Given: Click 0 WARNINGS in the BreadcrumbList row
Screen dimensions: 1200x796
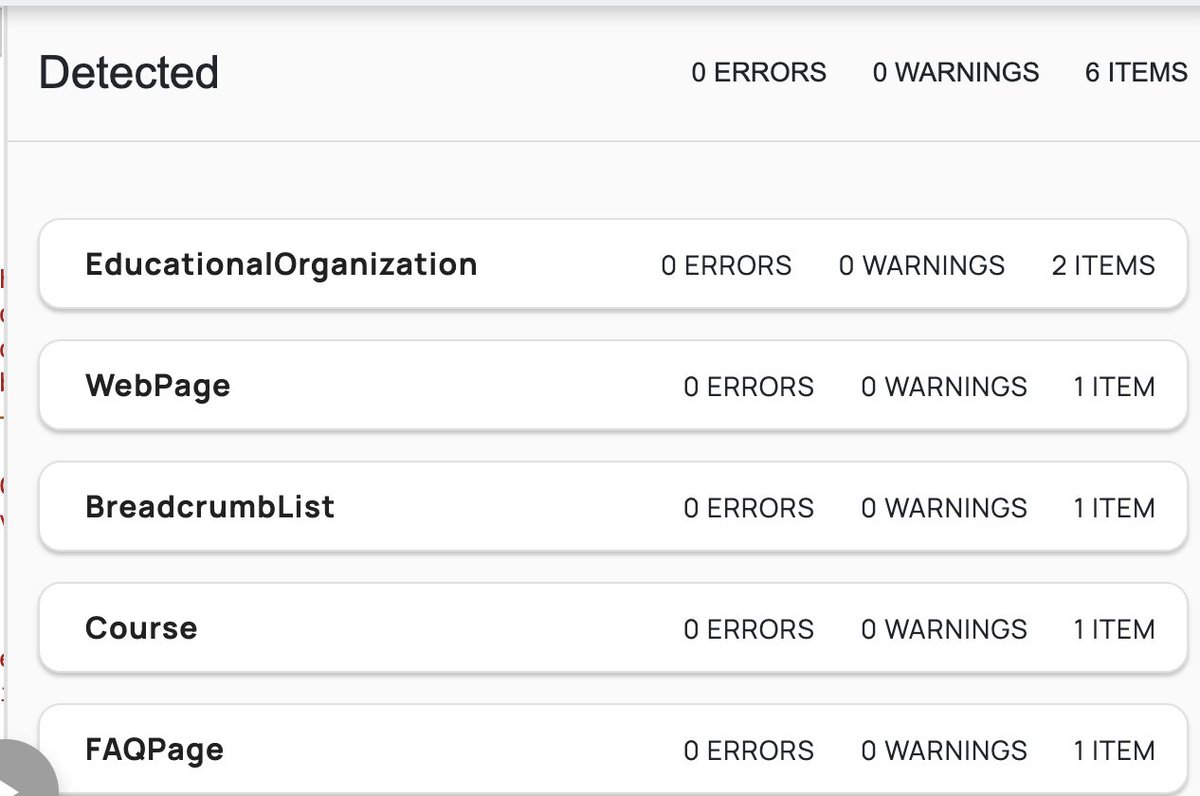Looking at the screenshot, I should click(x=944, y=508).
